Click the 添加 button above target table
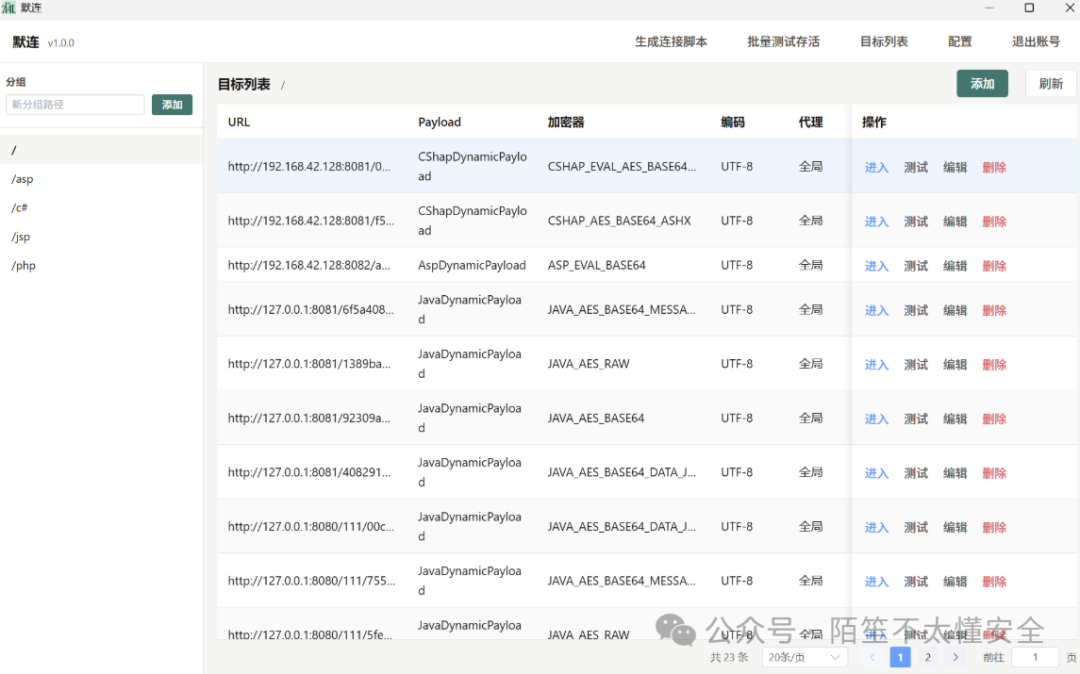The image size is (1080, 674). pyautogui.click(x=982, y=84)
